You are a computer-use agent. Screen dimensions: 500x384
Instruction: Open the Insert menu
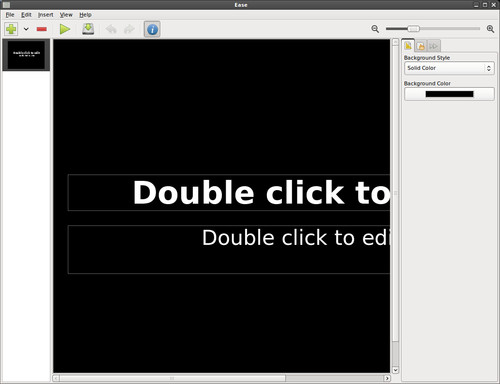point(45,15)
